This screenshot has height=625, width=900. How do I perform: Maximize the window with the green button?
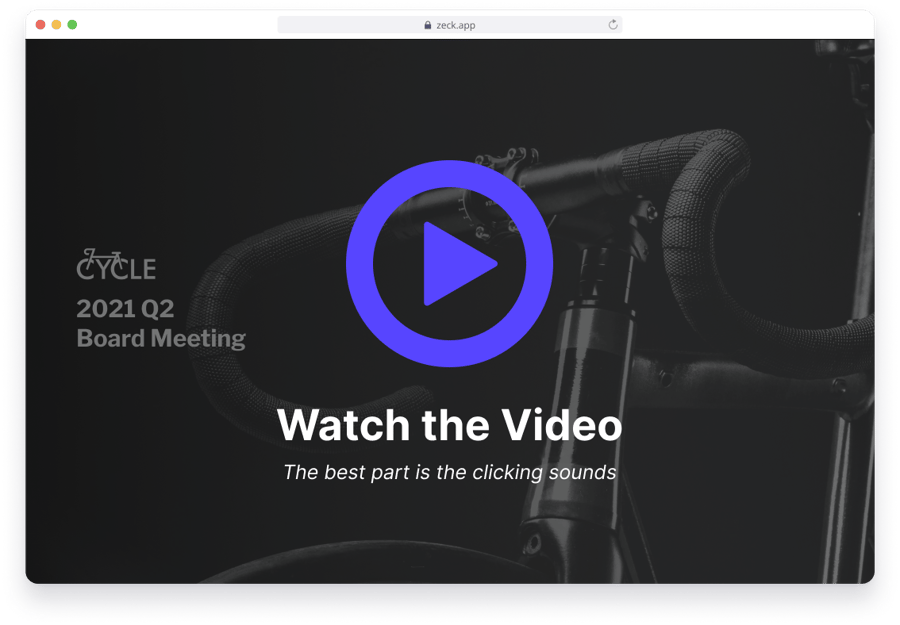72,24
